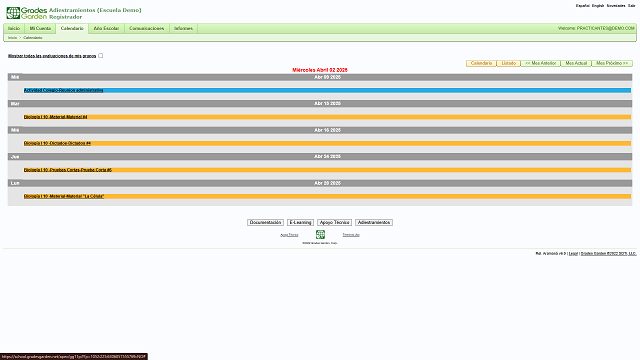Click the Abr 24 2025 date header
640x360 pixels.
tap(327, 157)
